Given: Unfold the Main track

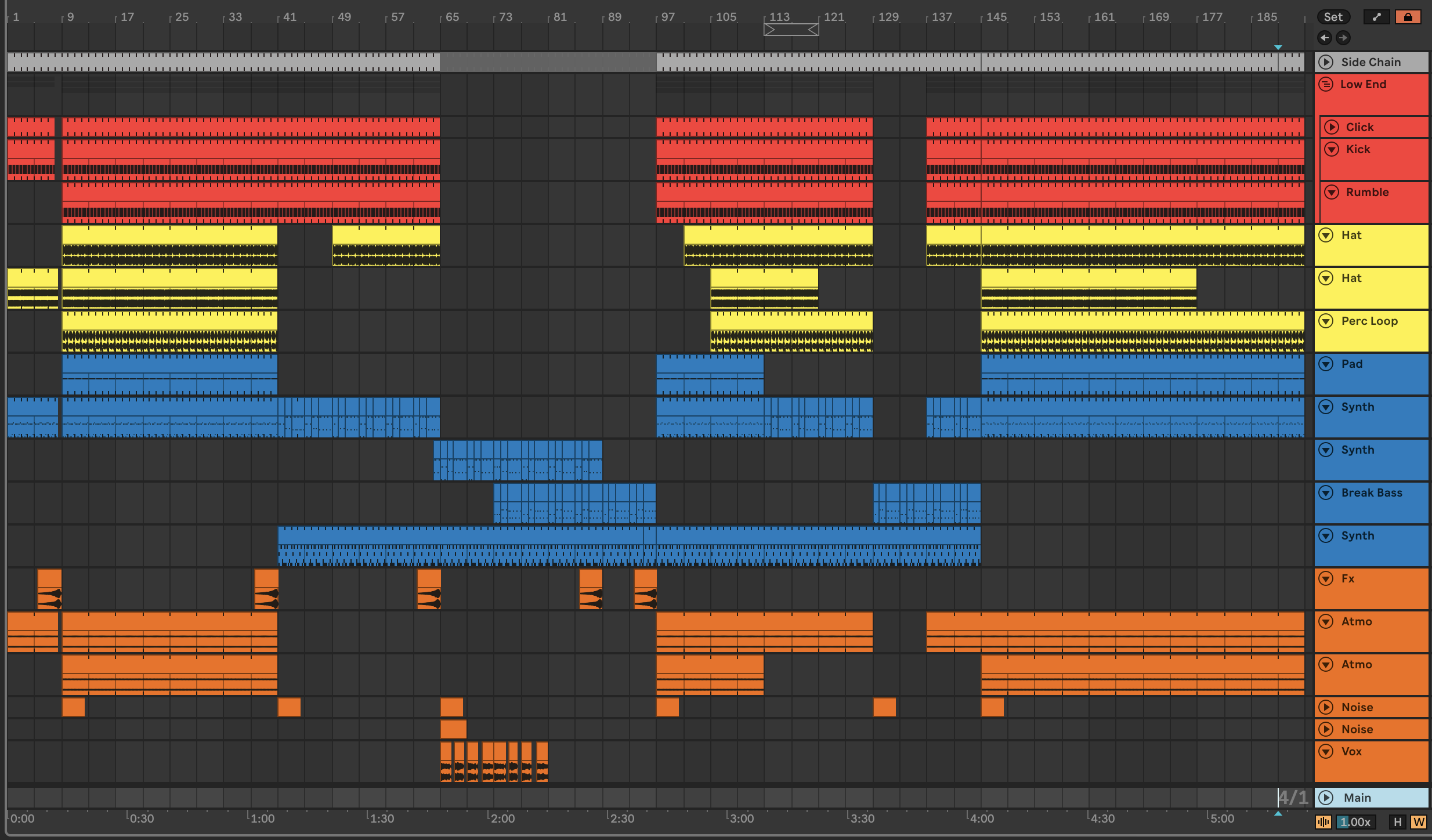Looking at the screenshot, I should click(x=1326, y=798).
